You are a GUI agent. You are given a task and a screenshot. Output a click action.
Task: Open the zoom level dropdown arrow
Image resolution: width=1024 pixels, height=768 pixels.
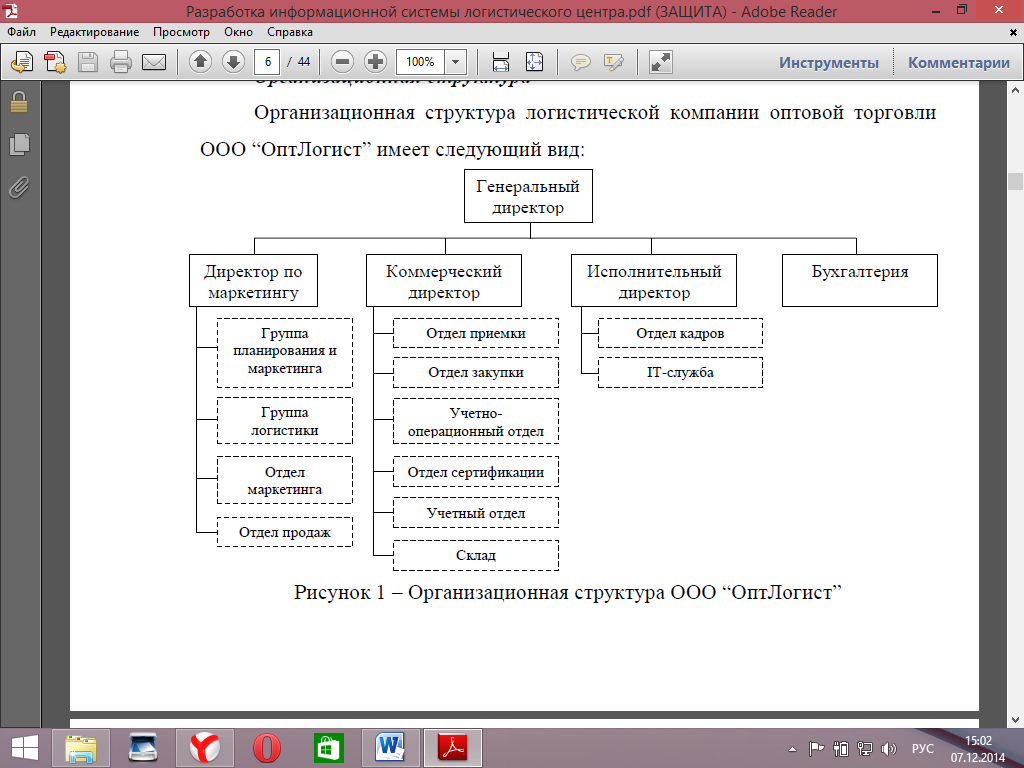[x=456, y=62]
